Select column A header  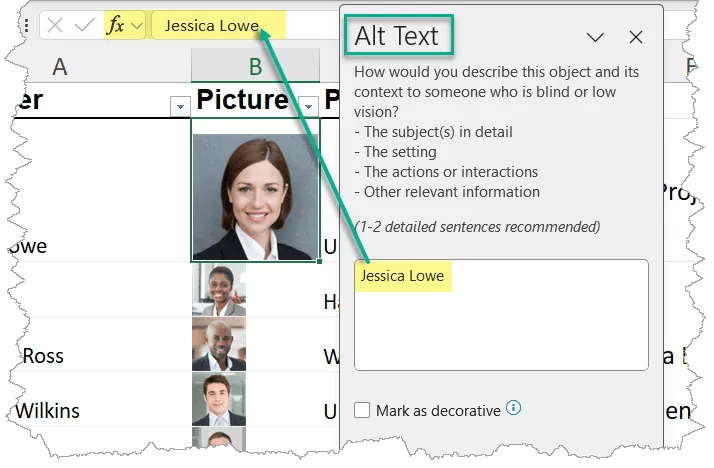point(60,67)
